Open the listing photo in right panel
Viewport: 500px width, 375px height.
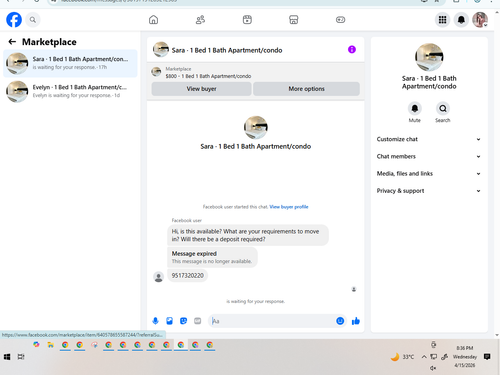click(x=429, y=57)
